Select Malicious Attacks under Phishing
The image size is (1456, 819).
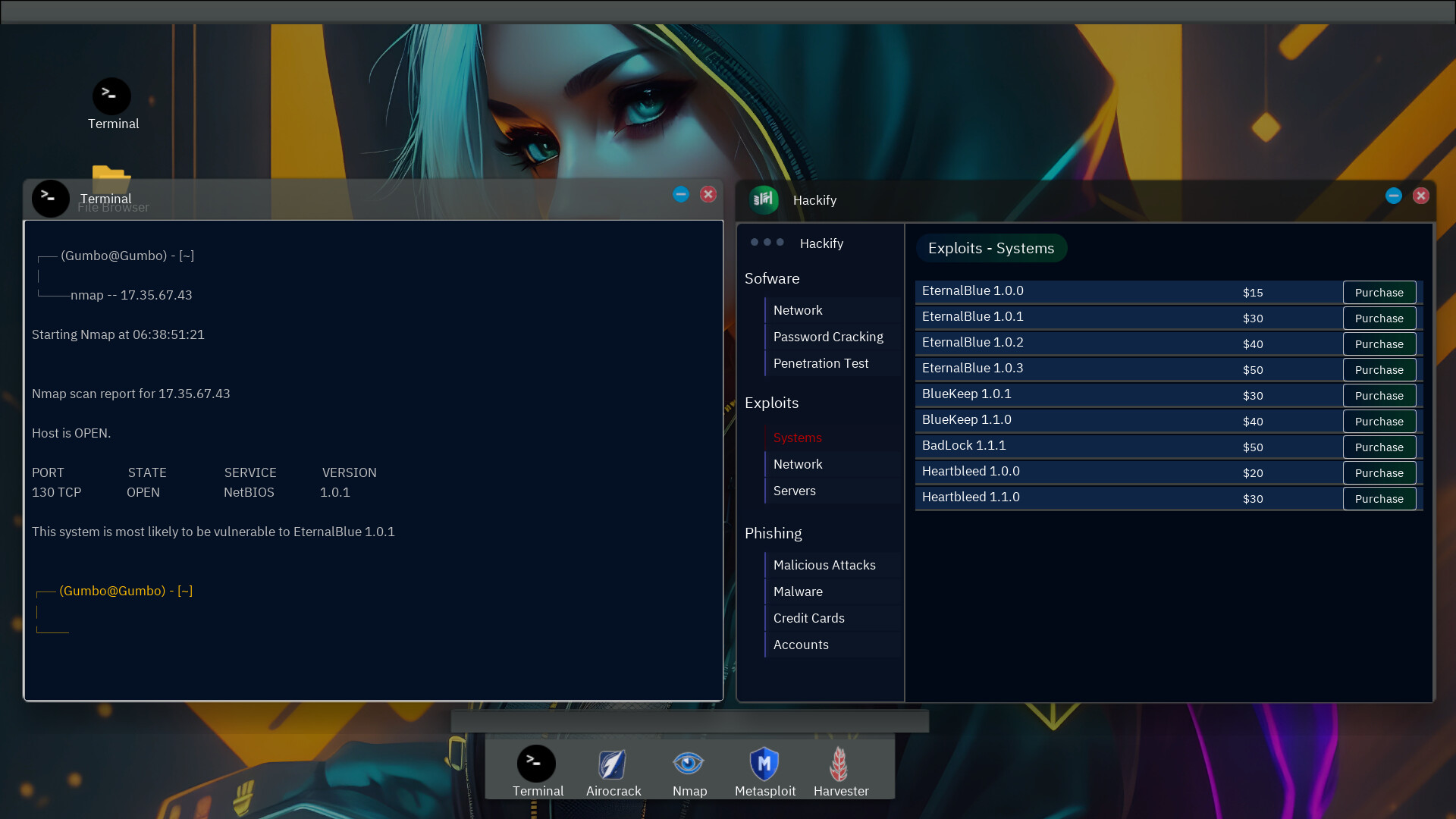point(824,564)
